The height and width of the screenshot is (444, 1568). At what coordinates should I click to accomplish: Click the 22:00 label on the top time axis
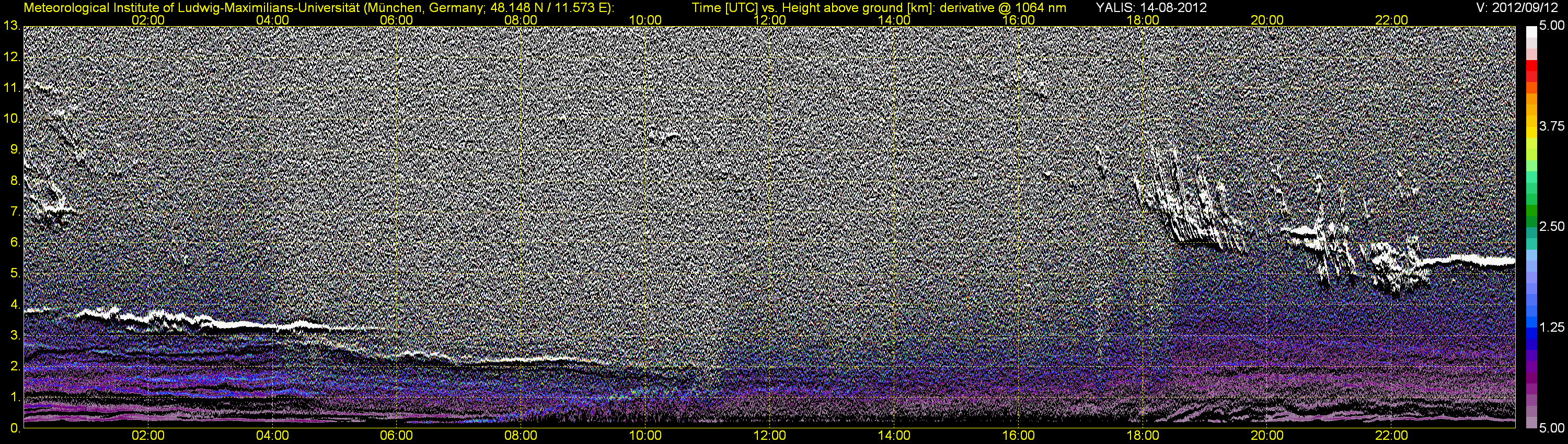tap(1391, 20)
